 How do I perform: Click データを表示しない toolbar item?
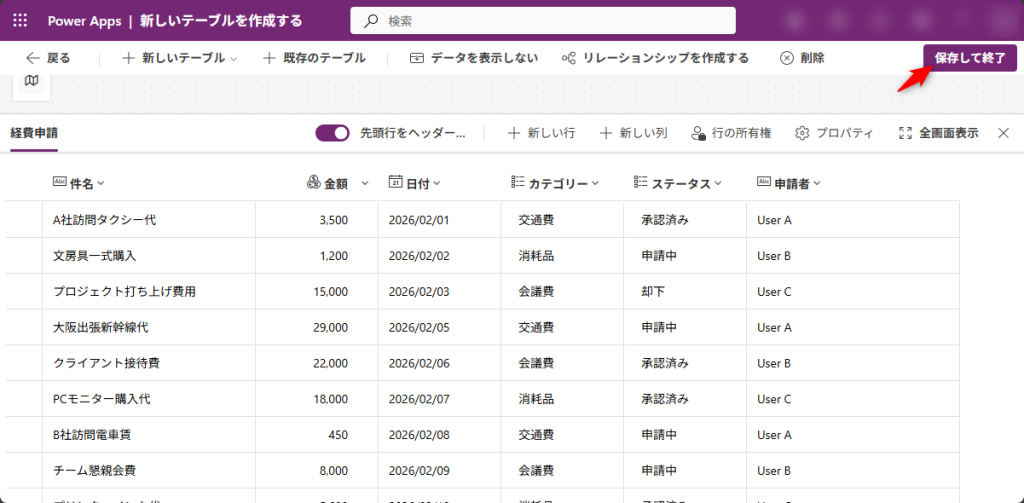473,58
